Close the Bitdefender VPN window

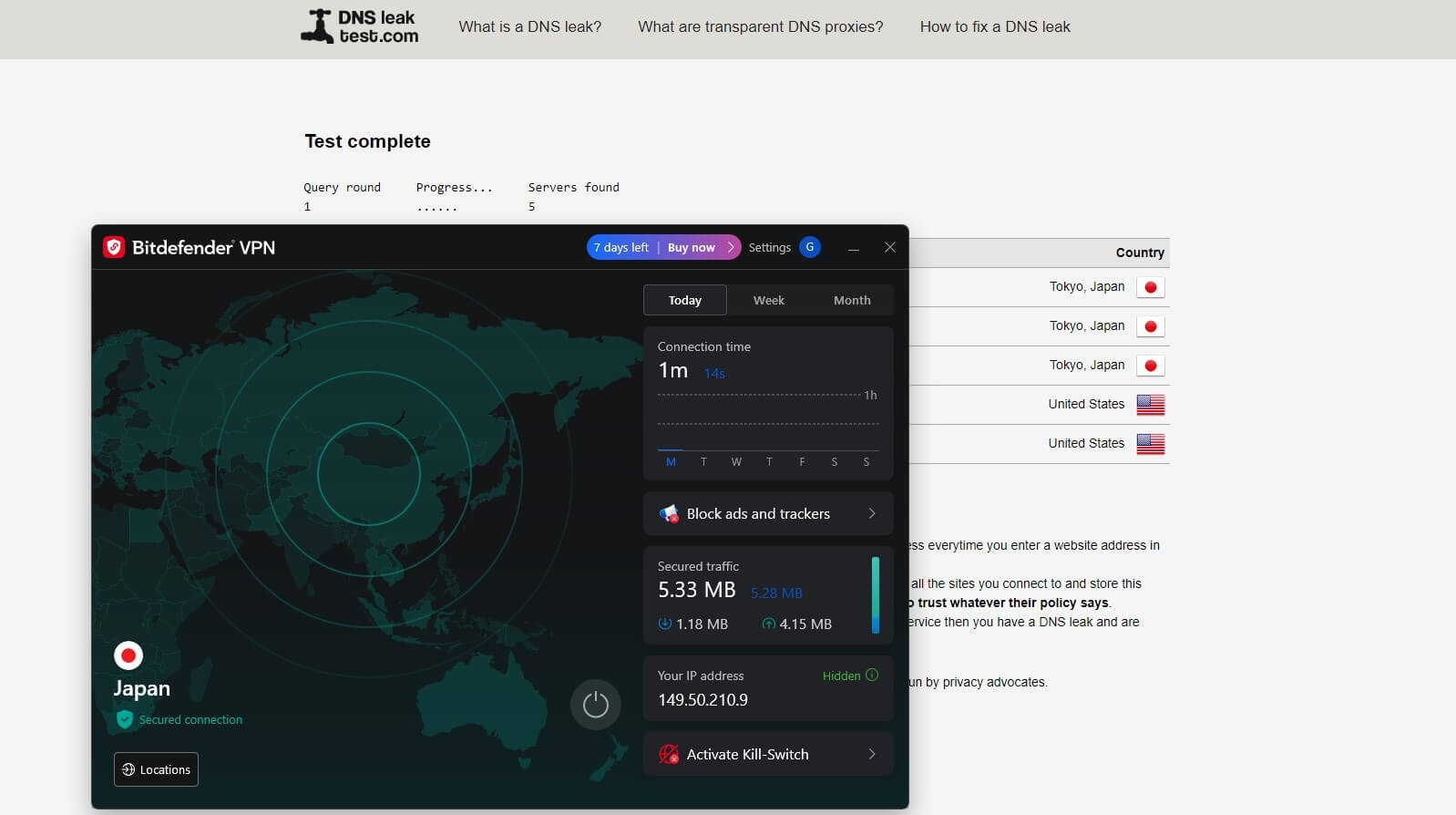890,247
